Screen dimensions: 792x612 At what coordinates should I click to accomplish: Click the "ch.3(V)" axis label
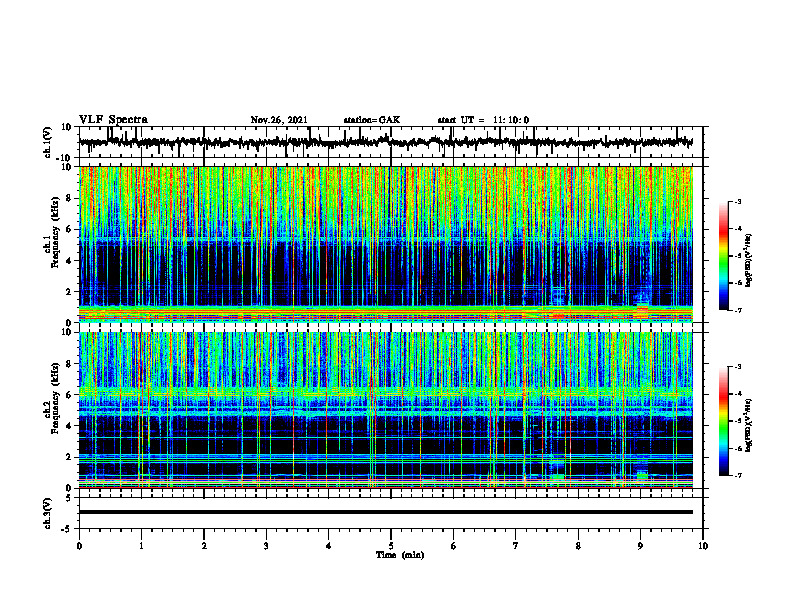point(48,513)
